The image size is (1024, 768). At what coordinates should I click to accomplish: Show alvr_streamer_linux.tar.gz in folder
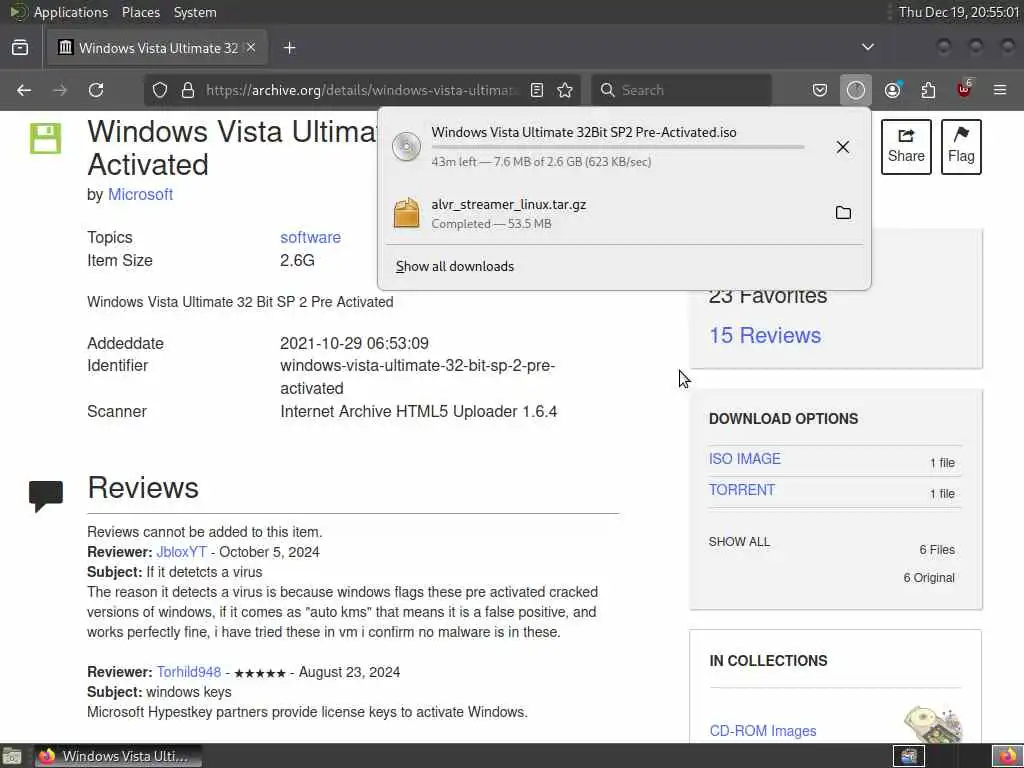coord(843,213)
